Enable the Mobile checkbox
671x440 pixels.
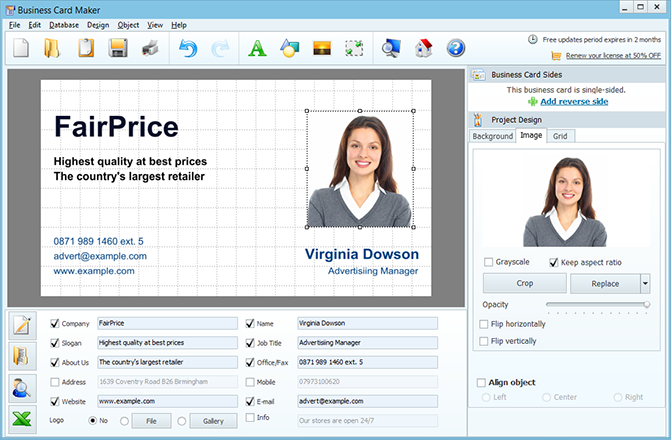[x=250, y=382]
